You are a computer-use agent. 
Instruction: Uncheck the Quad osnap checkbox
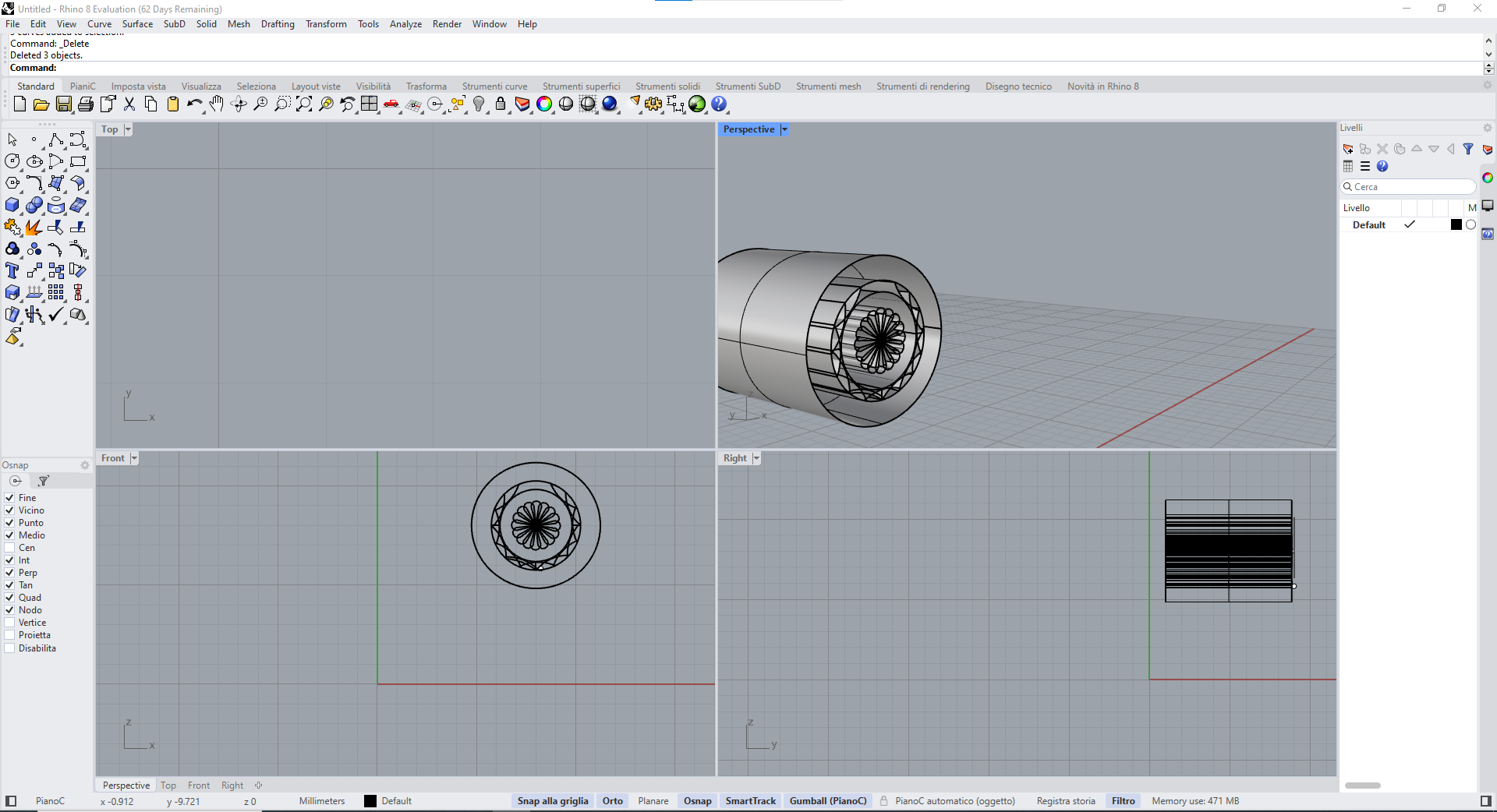[x=10, y=598]
